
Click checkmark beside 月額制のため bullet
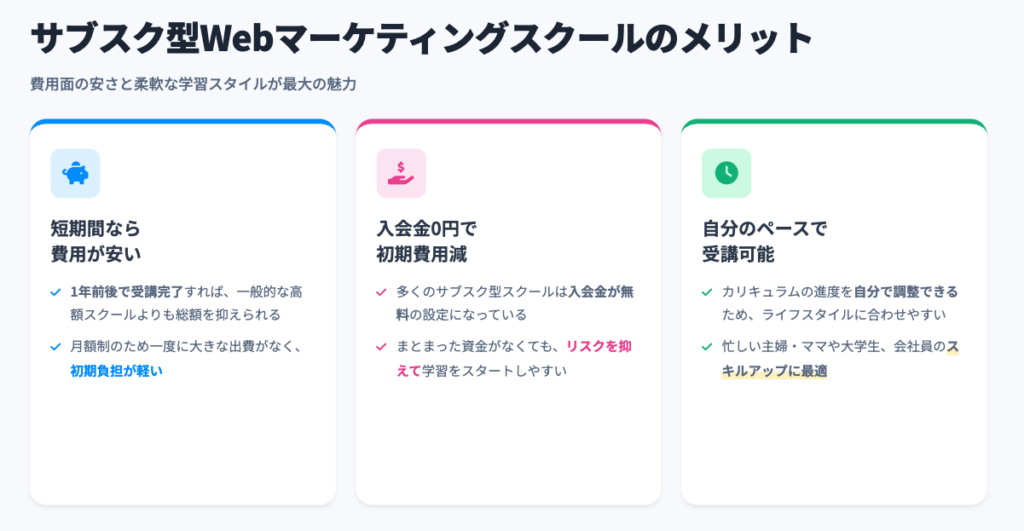[56, 346]
